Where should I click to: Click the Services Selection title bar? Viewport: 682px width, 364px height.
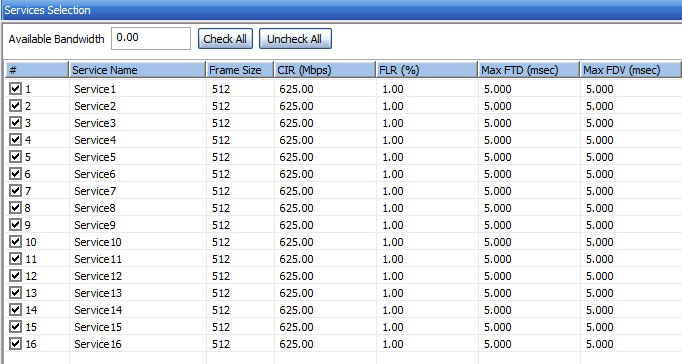(341, 10)
